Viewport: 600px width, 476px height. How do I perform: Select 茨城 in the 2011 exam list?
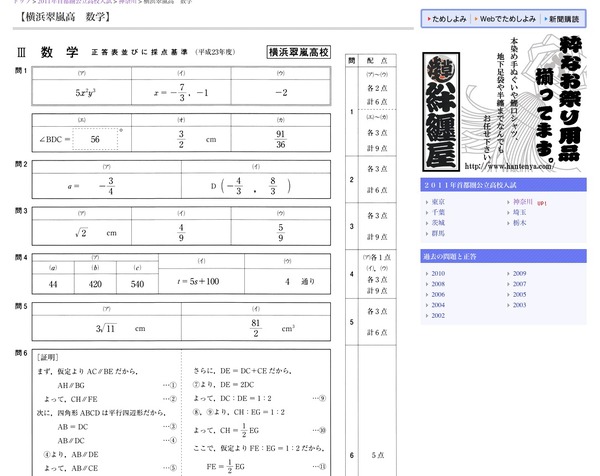point(438,222)
